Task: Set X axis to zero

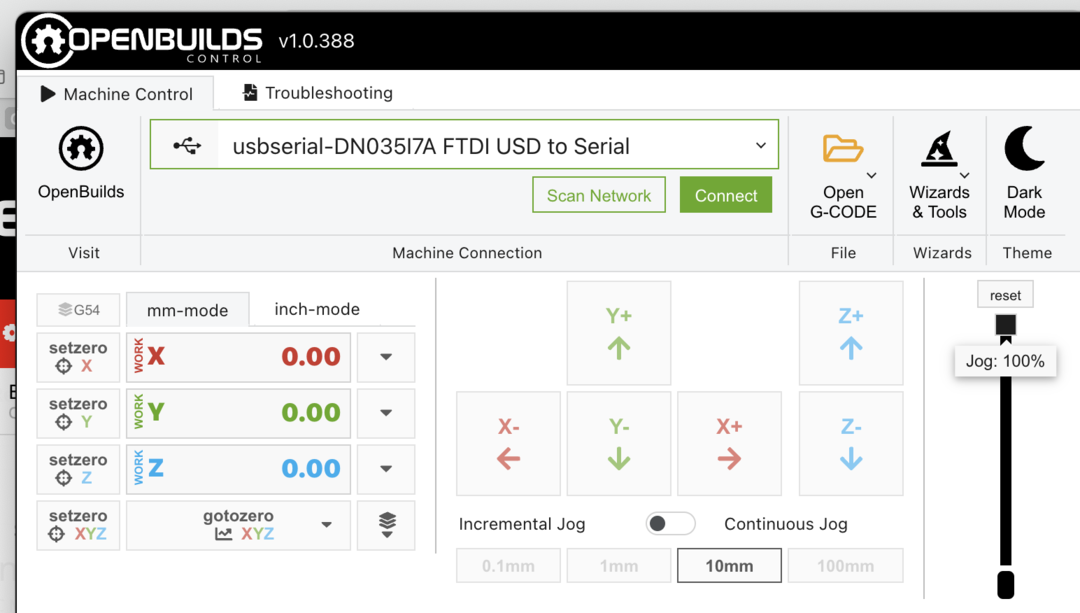Action: [78, 357]
